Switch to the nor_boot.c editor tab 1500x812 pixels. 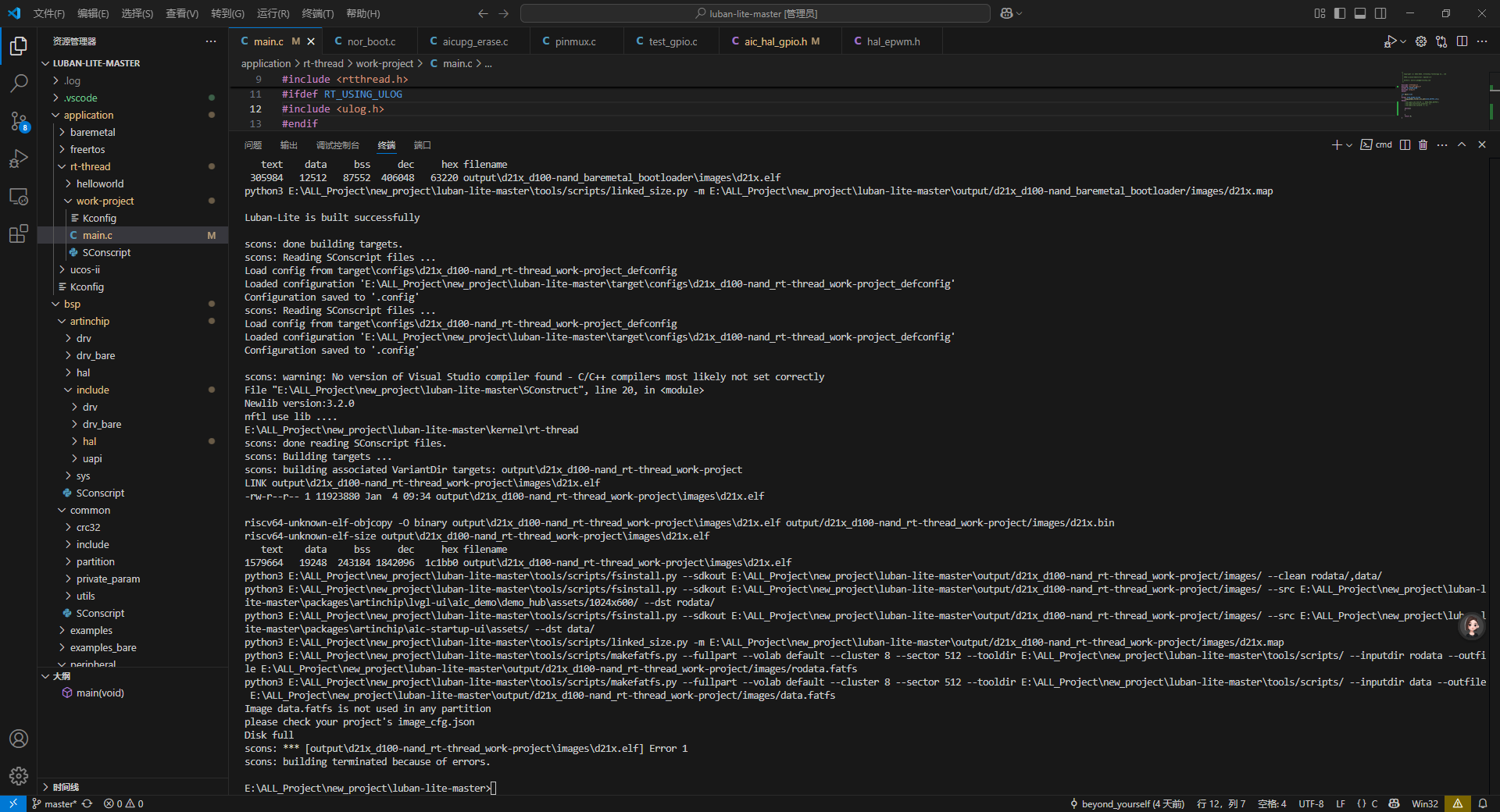click(x=371, y=41)
